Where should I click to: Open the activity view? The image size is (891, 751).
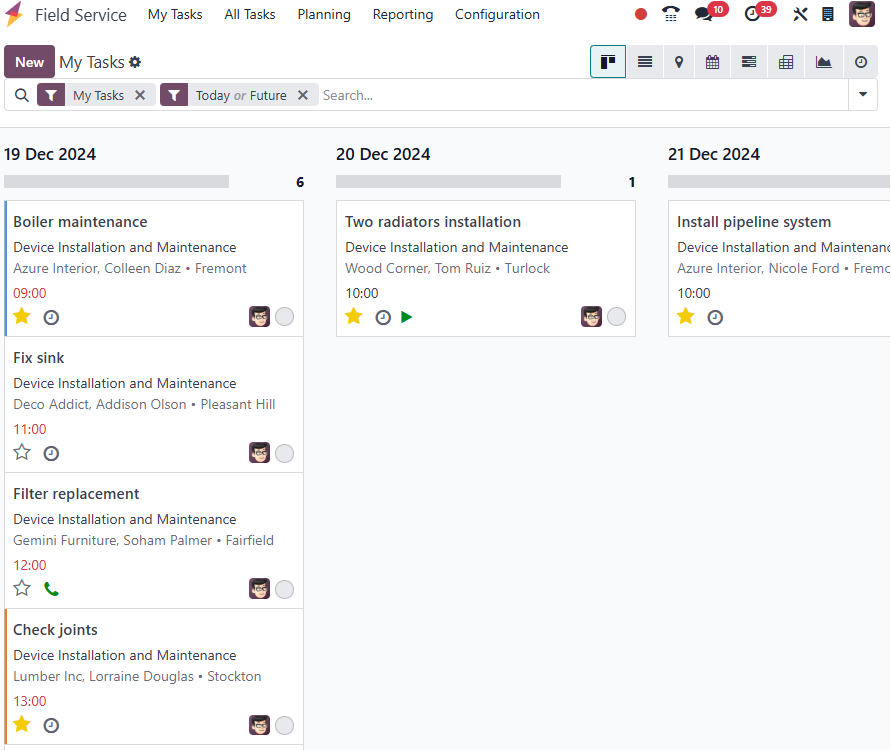pos(861,62)
